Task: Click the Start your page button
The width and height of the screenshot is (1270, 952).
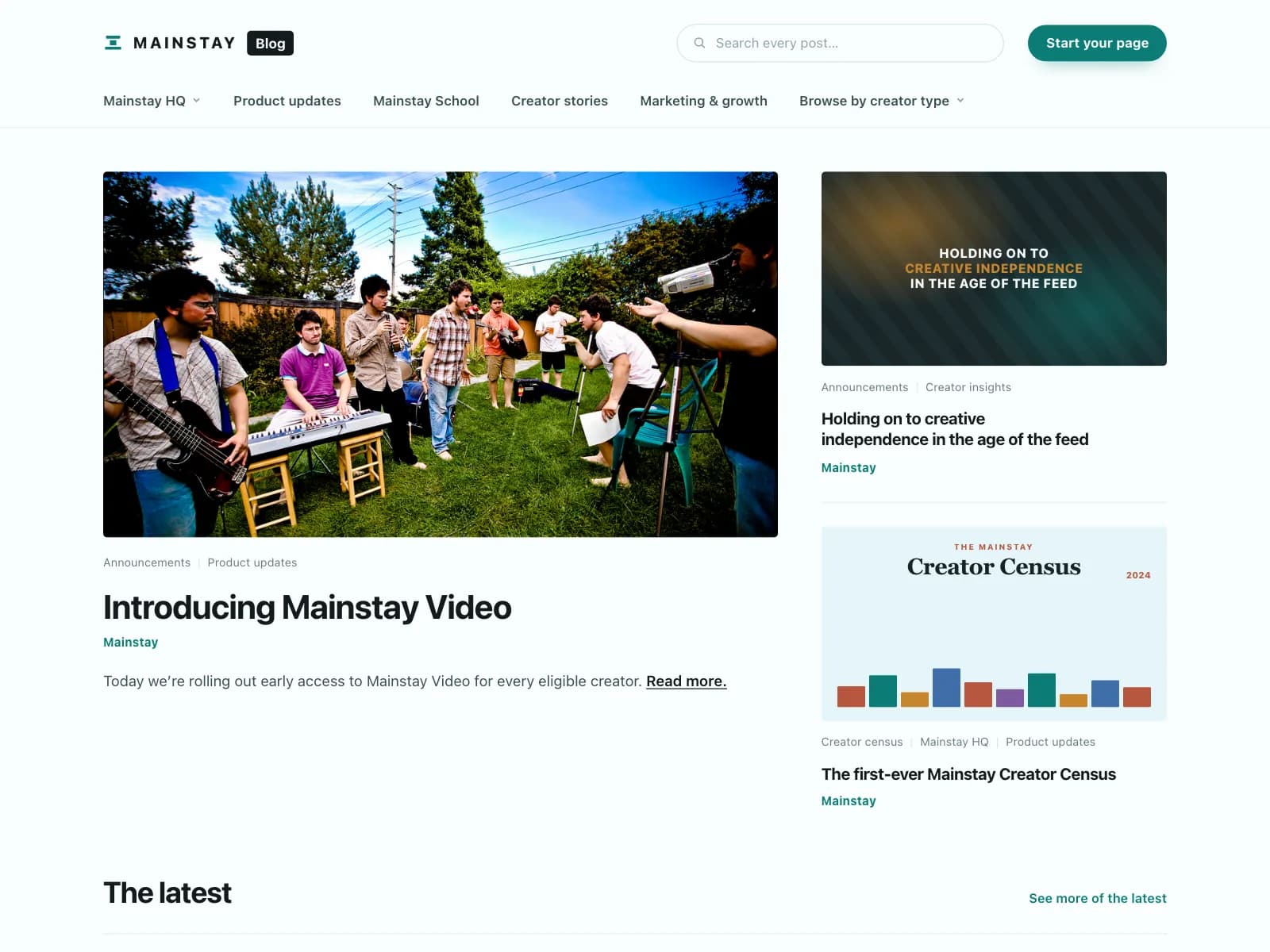Action: 1097,43
